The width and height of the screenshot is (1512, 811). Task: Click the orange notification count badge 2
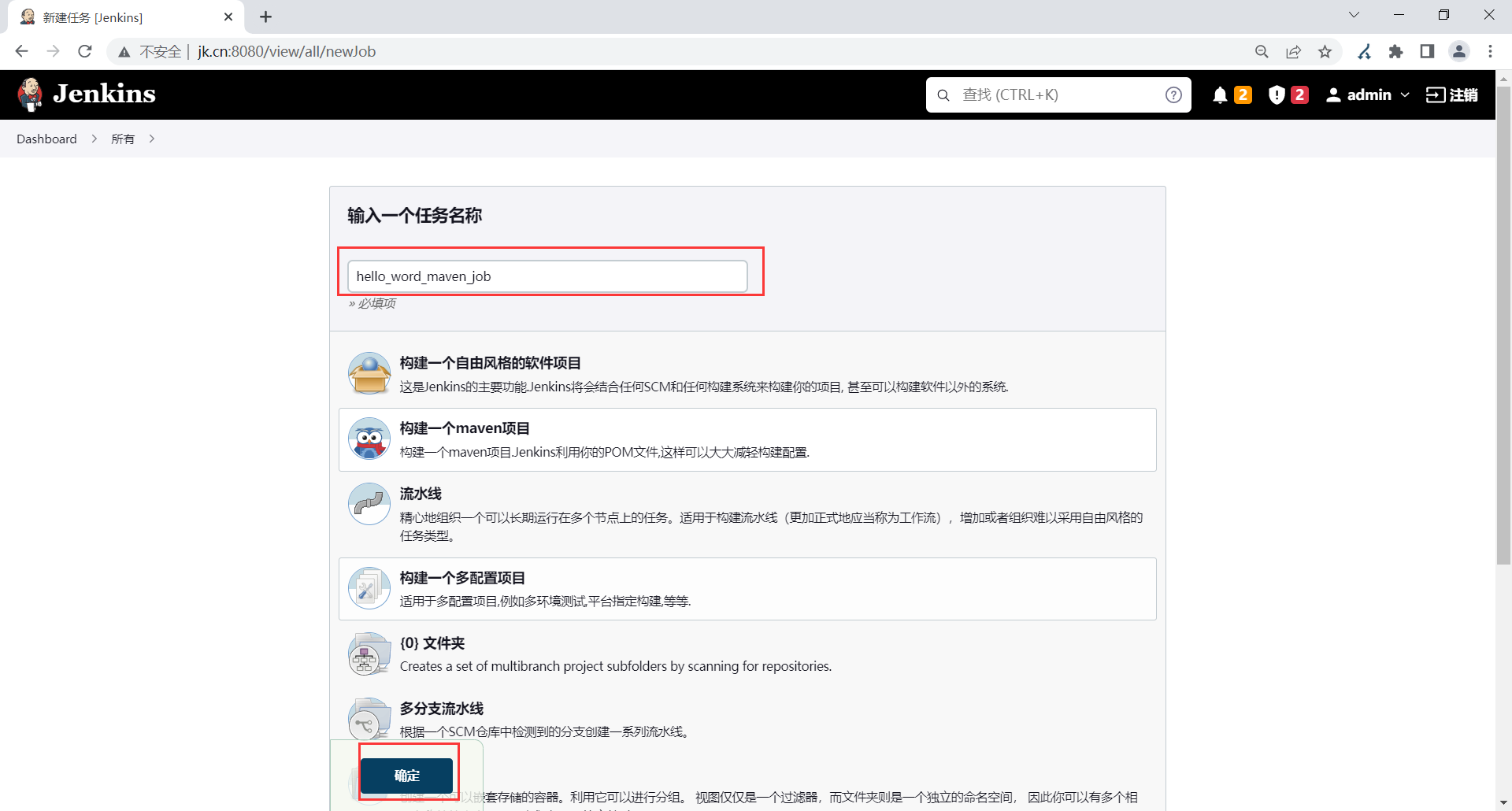[x=1243, y=94]
